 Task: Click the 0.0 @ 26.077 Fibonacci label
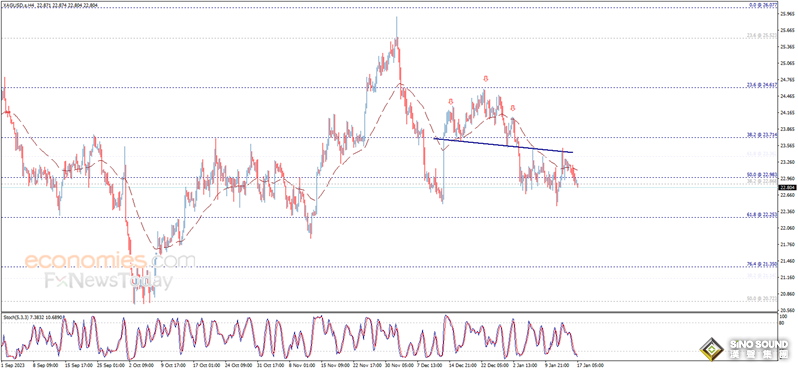click(x=763, y=5)
